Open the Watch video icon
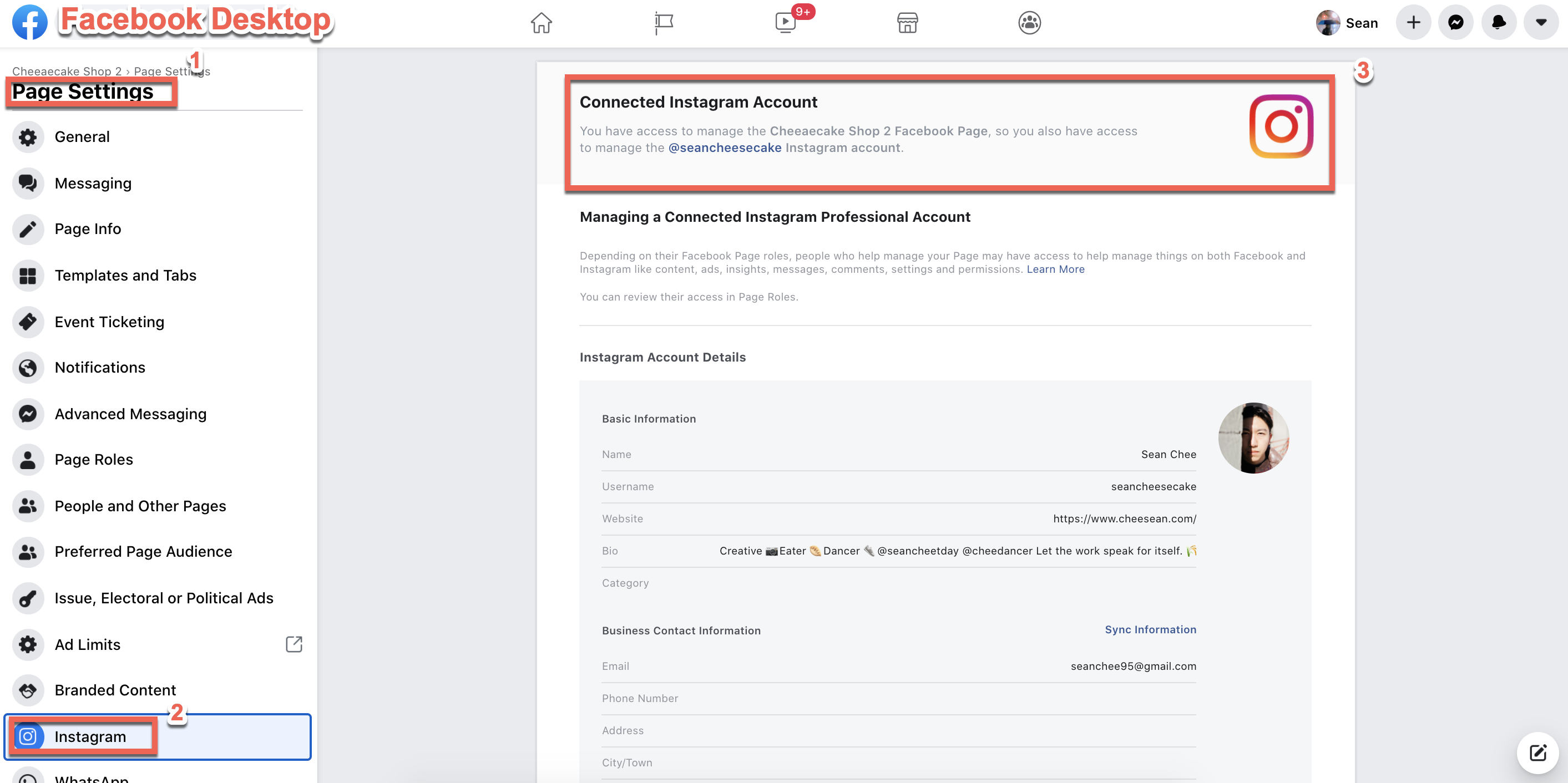This screenshot has width=1568, height=783. point(785,23)
